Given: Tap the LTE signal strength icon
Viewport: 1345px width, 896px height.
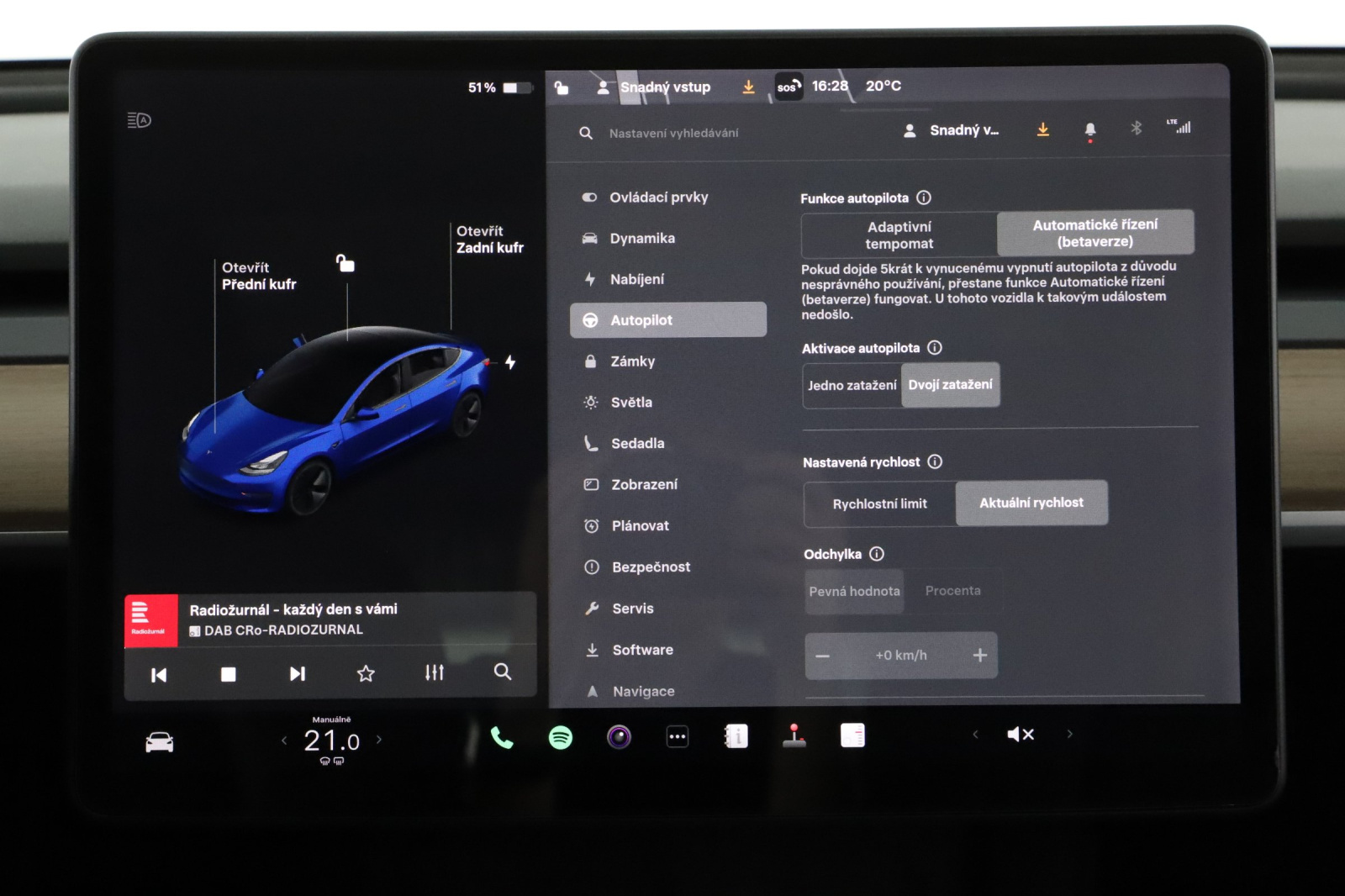Looking at the screenshot, I should coord(1179,127).
